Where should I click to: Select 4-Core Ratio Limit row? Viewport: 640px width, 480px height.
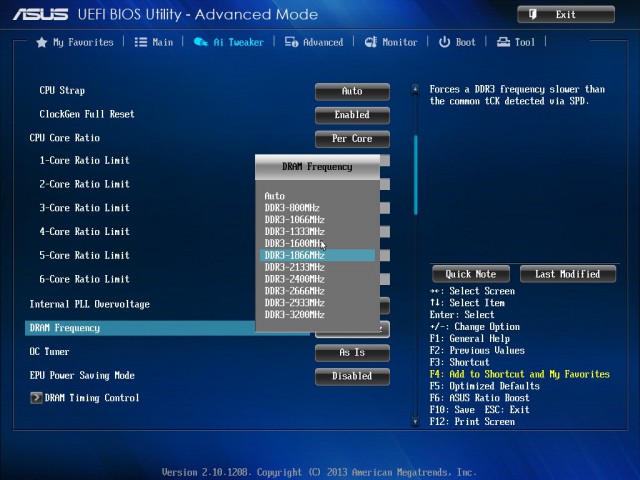(84, 231)
